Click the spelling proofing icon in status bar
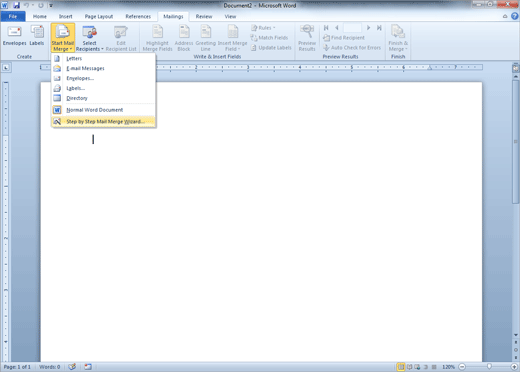The width and height of the screenshot is (520, 372). click(72, 367)
